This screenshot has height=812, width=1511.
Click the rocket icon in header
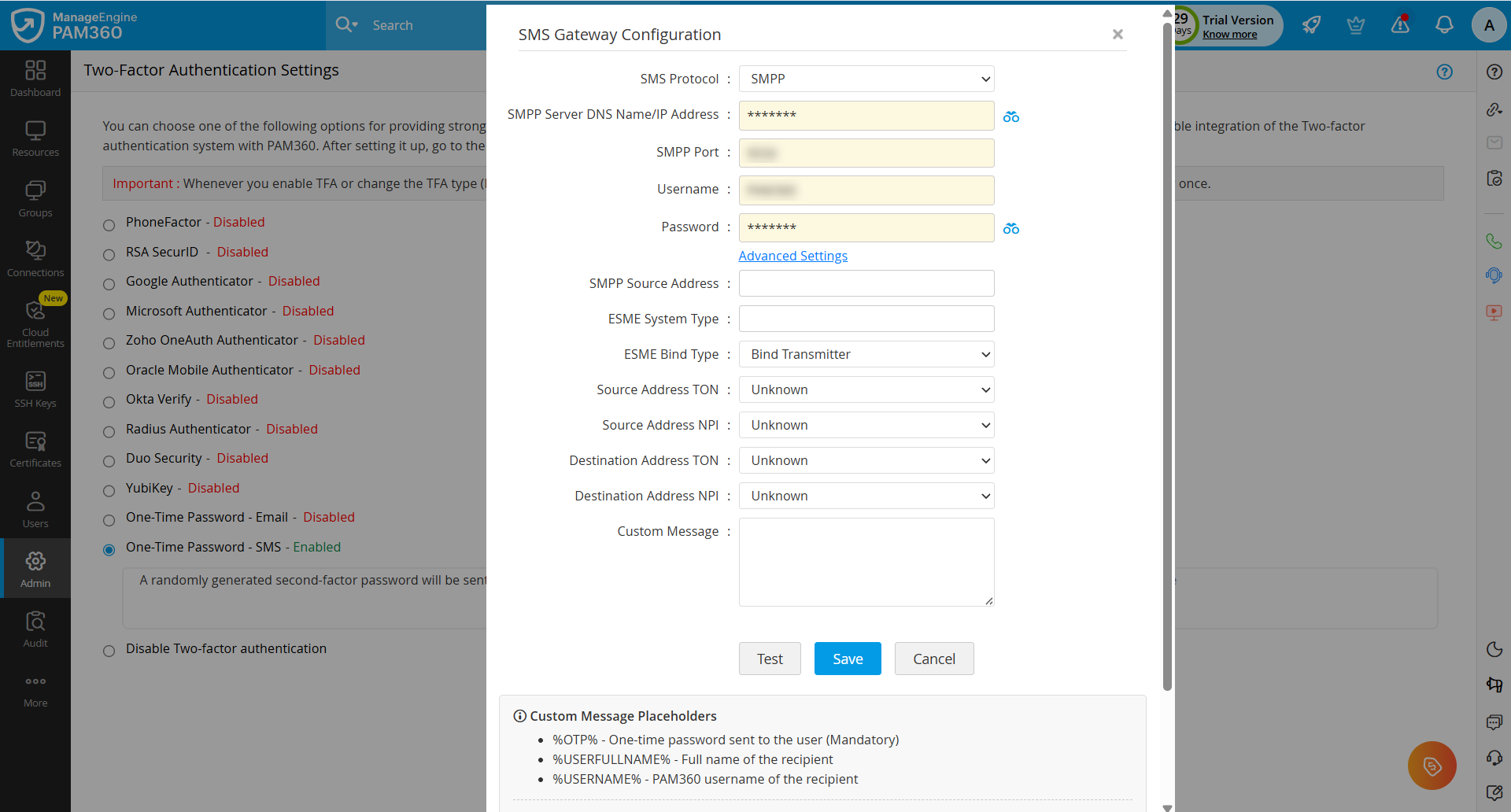1311,25
